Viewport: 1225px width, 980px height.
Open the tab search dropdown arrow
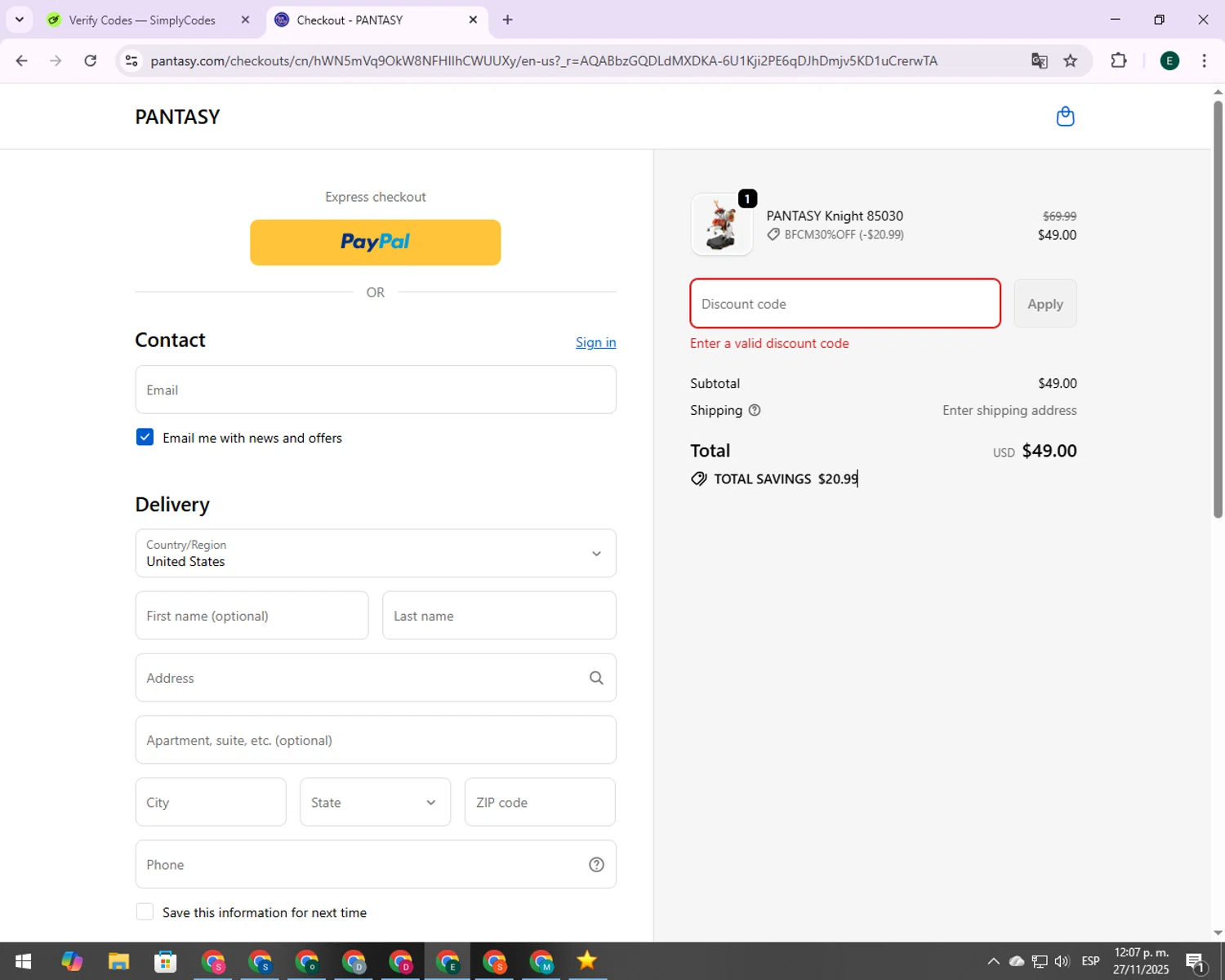(19, 20)
